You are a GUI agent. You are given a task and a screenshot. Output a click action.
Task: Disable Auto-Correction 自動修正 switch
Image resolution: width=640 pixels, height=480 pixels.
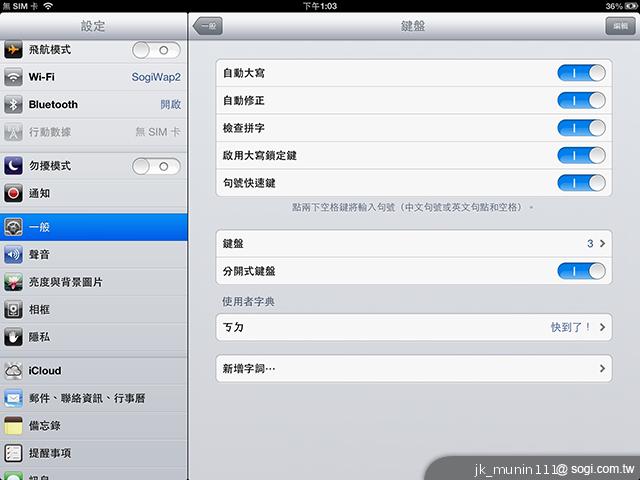point(581,100)
